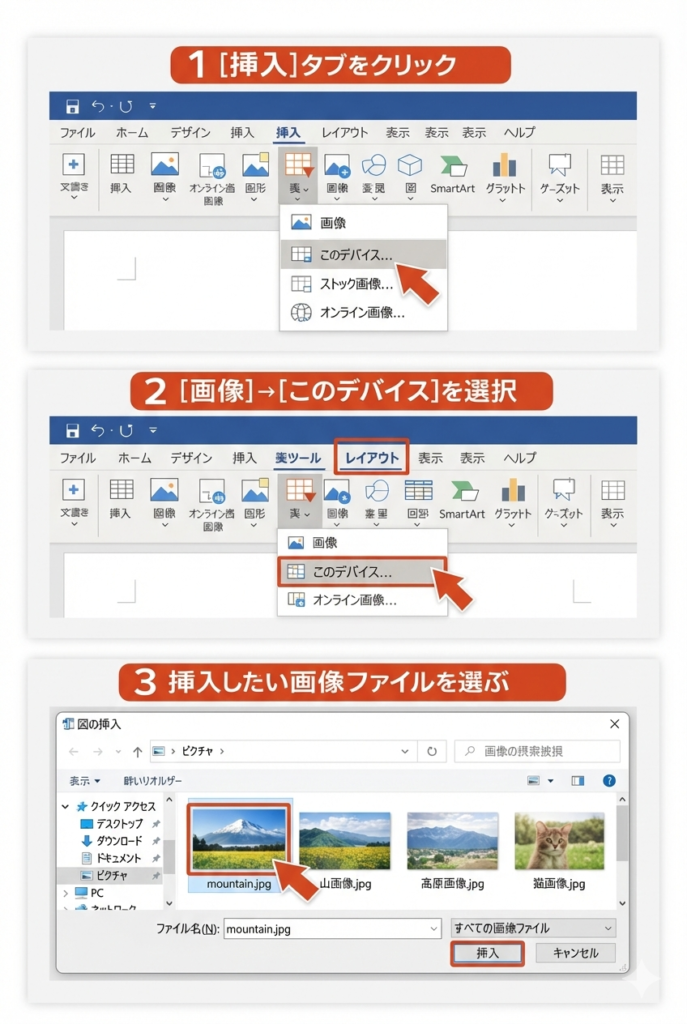The height and width of the screenshot is (1024, 687).
Task: Click the オンライン画像 ribbon button in the top Word window
Action: point(212,177)
